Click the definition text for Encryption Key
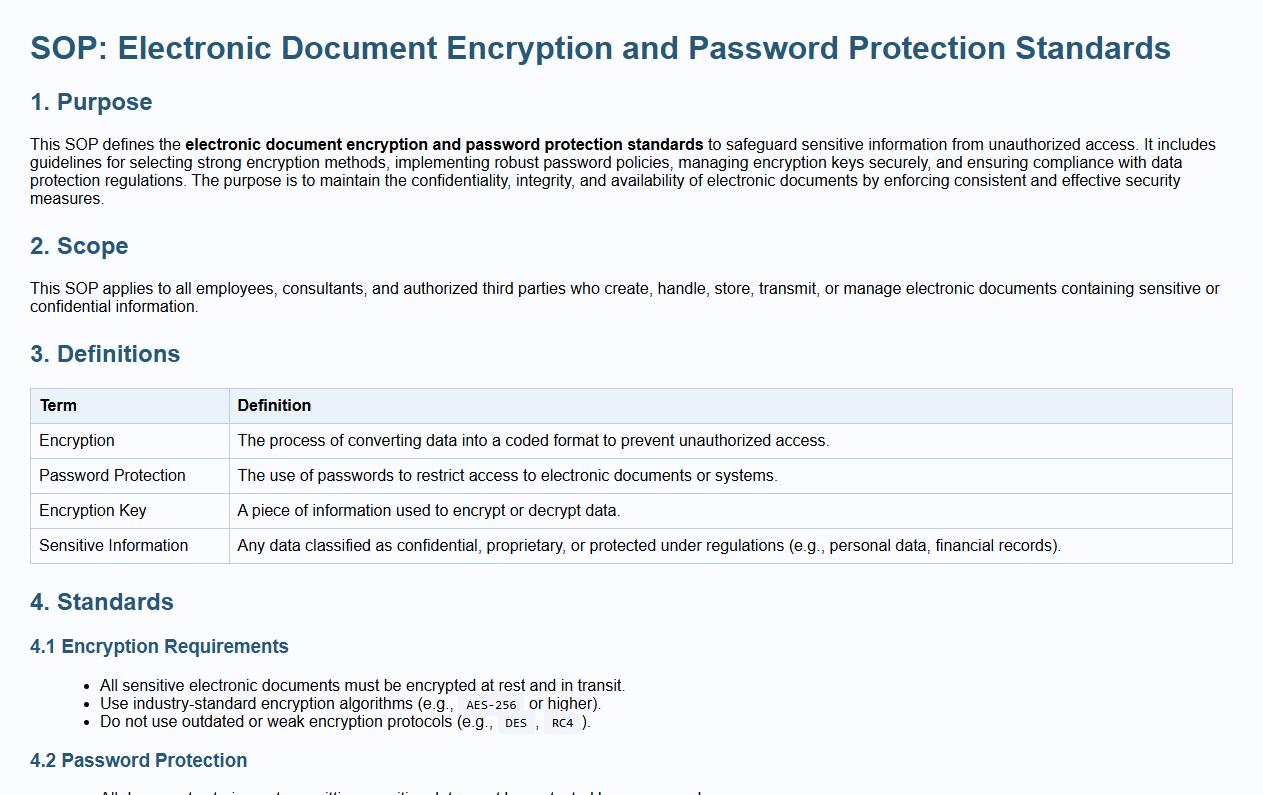Screen dimensions: 1263x795 pyautogui.click(x=428, y=511)
